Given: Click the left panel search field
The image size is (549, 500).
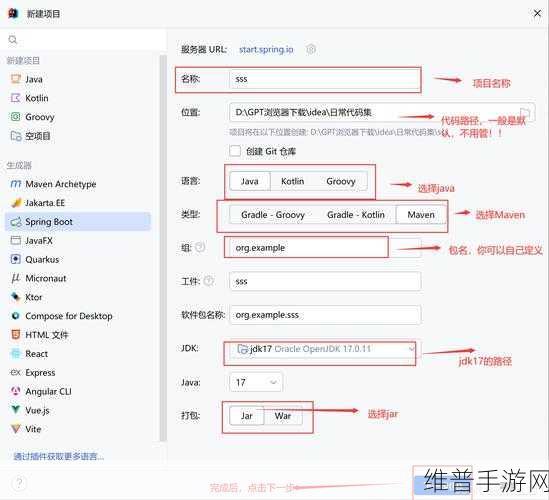Looking at the screenshot, I should [x=83, y=40].
